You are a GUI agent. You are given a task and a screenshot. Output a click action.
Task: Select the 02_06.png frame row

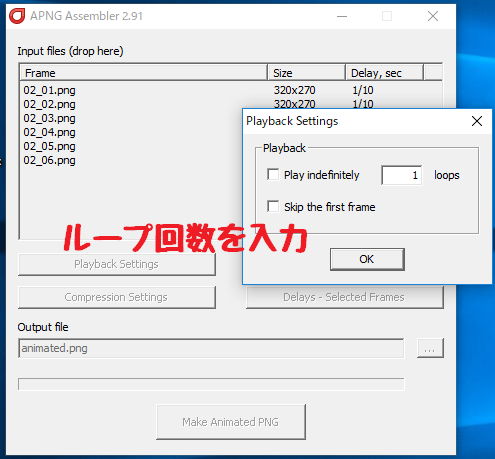pyautogui.click(x=131, y=160)
